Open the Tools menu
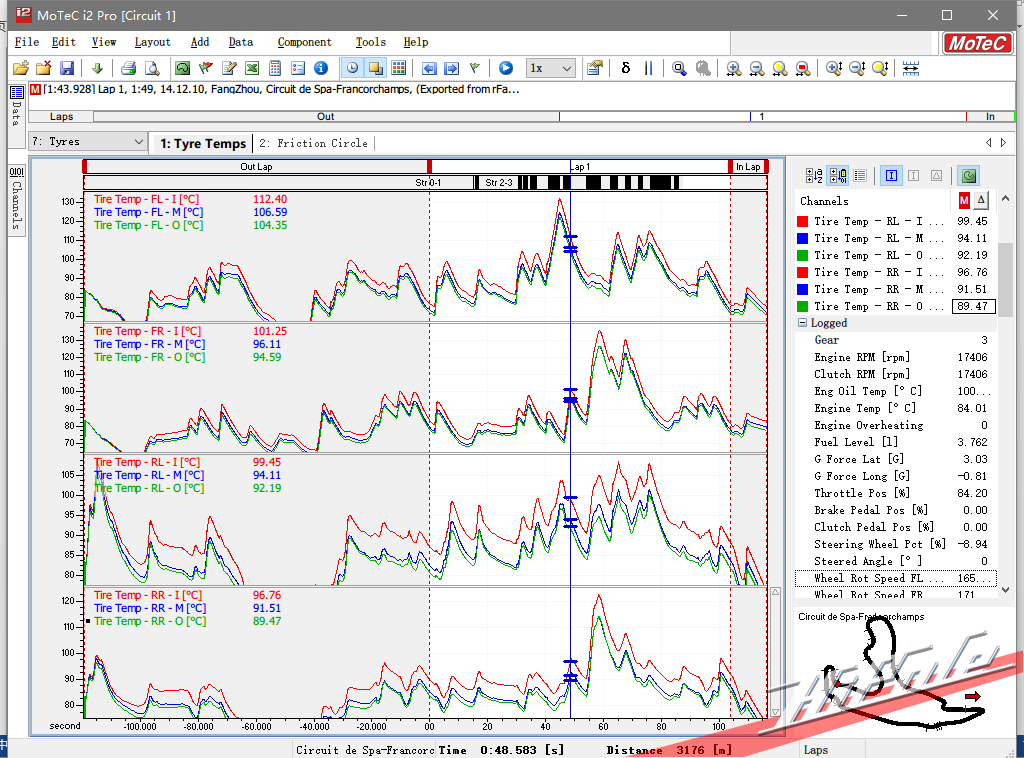This screenshot has height=758, width=1024. click(x=370, y=42)
